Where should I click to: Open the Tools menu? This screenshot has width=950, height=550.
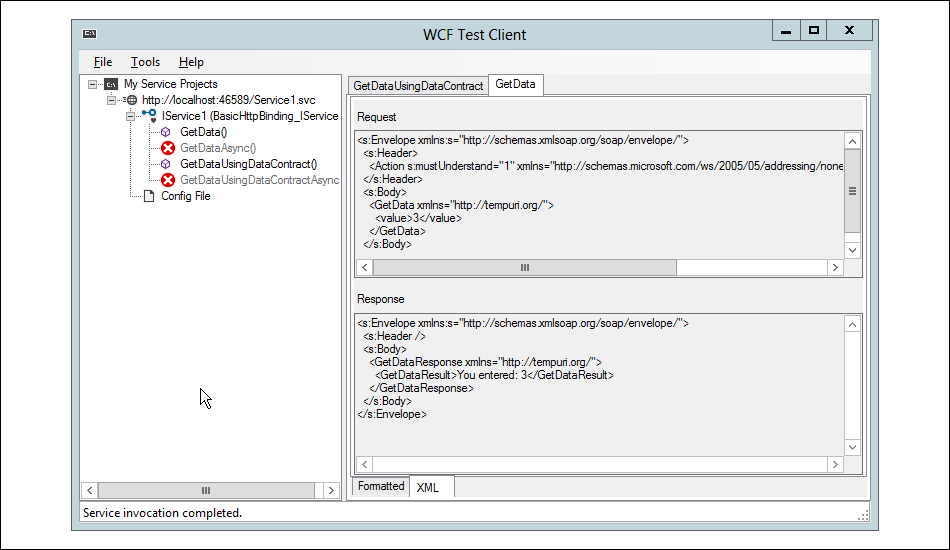tap(145, 62)
